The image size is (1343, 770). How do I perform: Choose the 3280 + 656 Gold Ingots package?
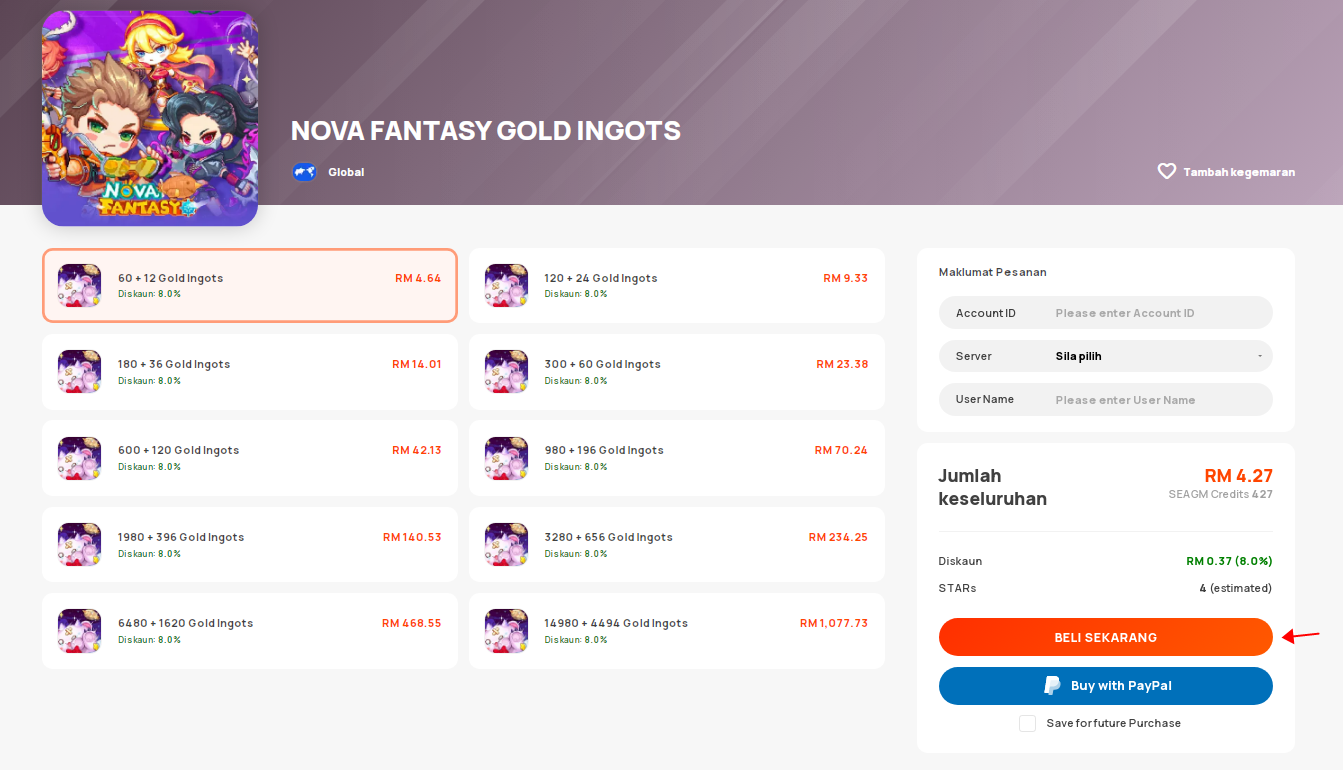click(676, 544)
